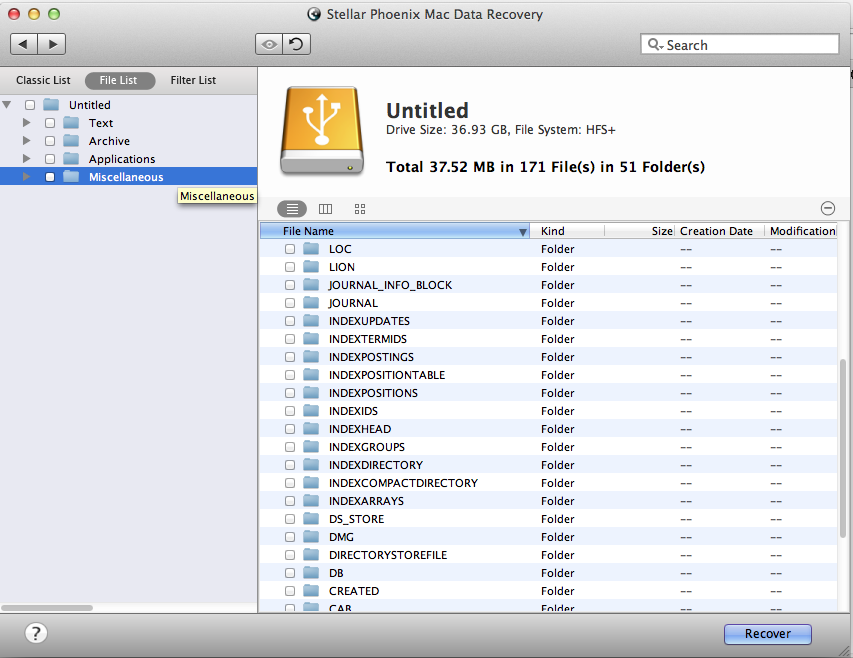Viewport: 853px width, 658px height.
Task: Expand the Archive folder node
Action: coord(26,140)
